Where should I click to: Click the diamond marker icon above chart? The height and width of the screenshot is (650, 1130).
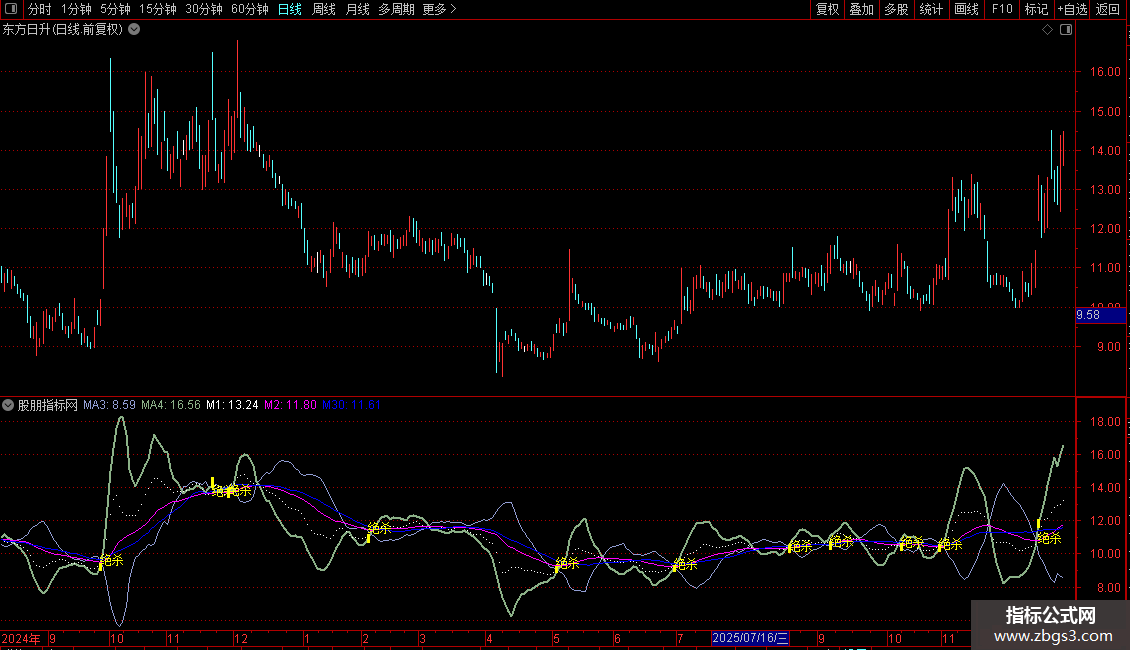1047,30
